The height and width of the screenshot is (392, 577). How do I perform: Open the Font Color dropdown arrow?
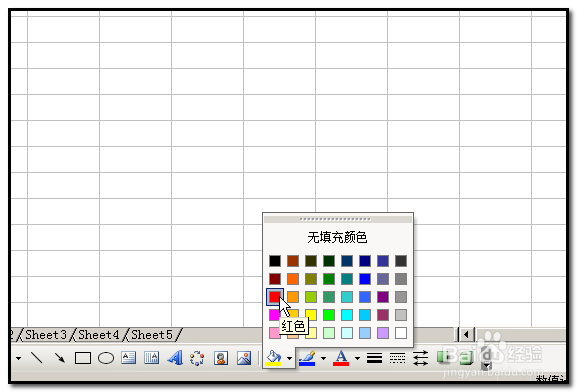pyautogui.click(x=357, y=358)
